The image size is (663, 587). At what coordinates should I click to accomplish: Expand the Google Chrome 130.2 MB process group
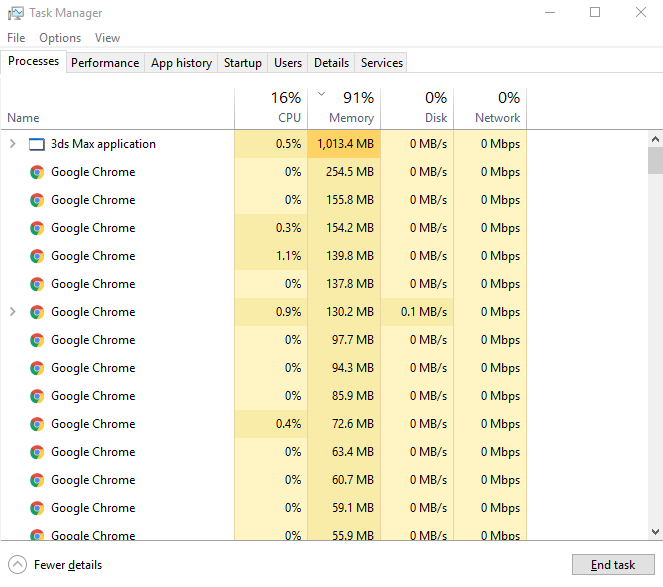coord(12,312)
